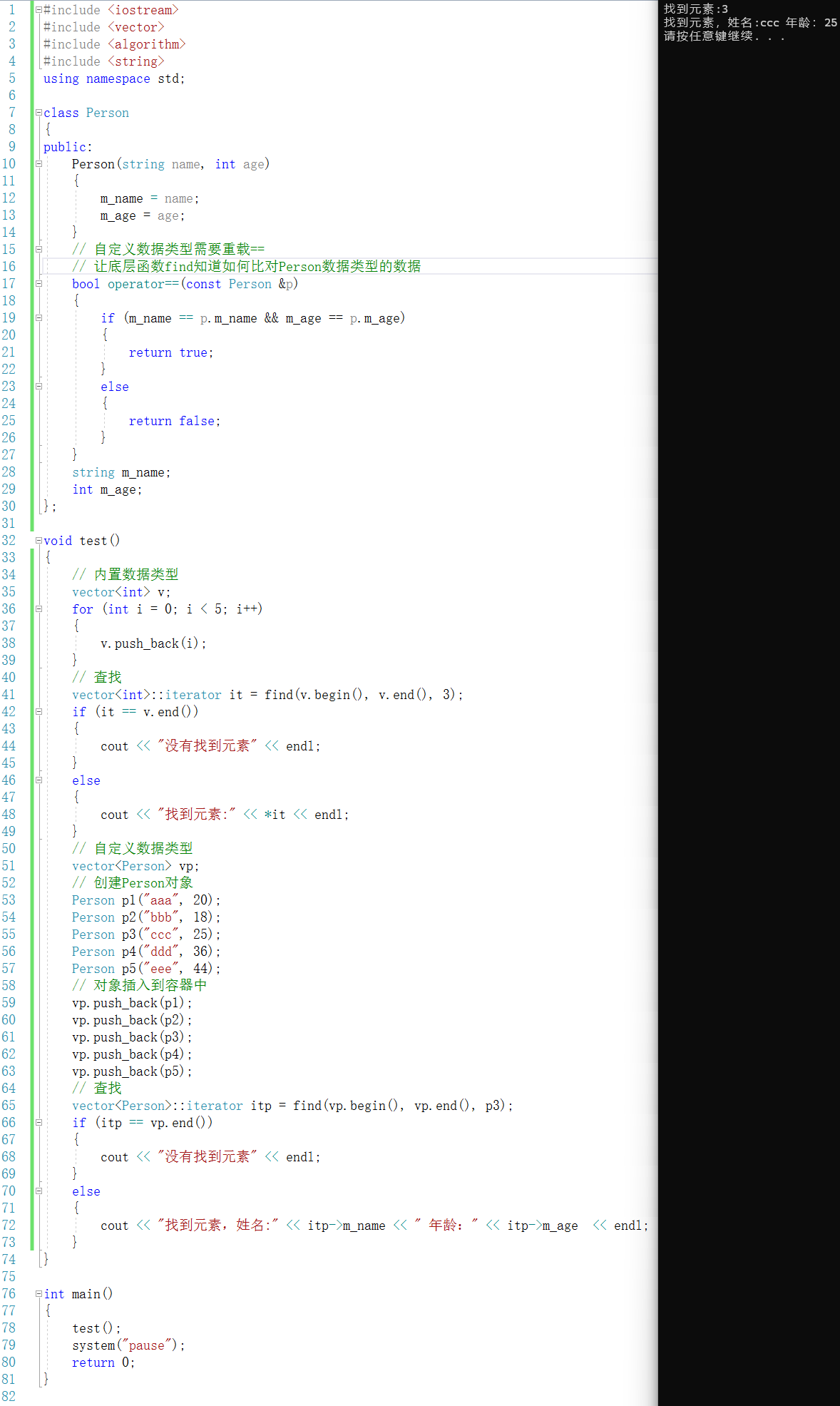
Task: Click the 'Person p2("bbb", 18);' line
Action: (x=146, y=917)
